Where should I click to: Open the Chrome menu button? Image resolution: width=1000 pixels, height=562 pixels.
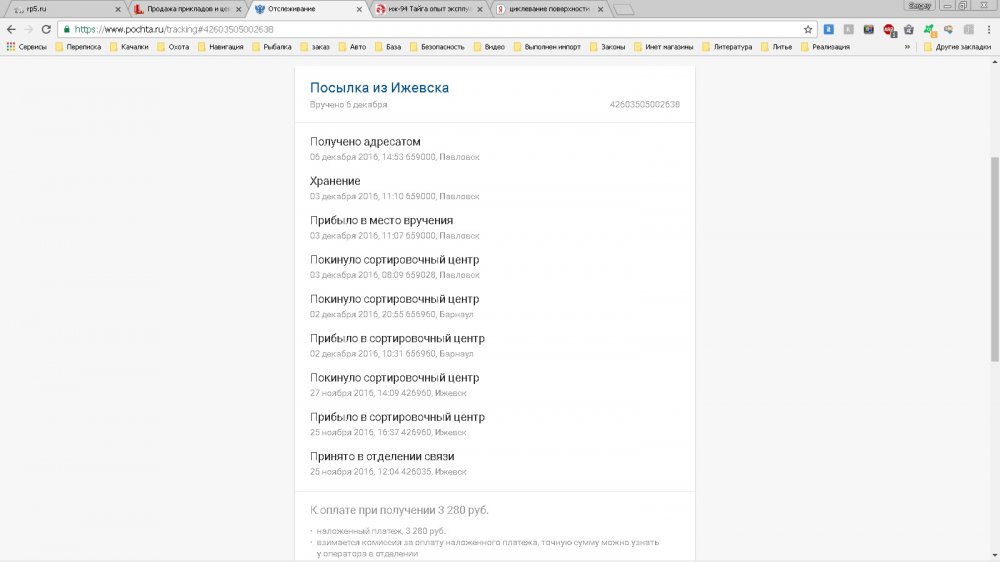(987, 30)
